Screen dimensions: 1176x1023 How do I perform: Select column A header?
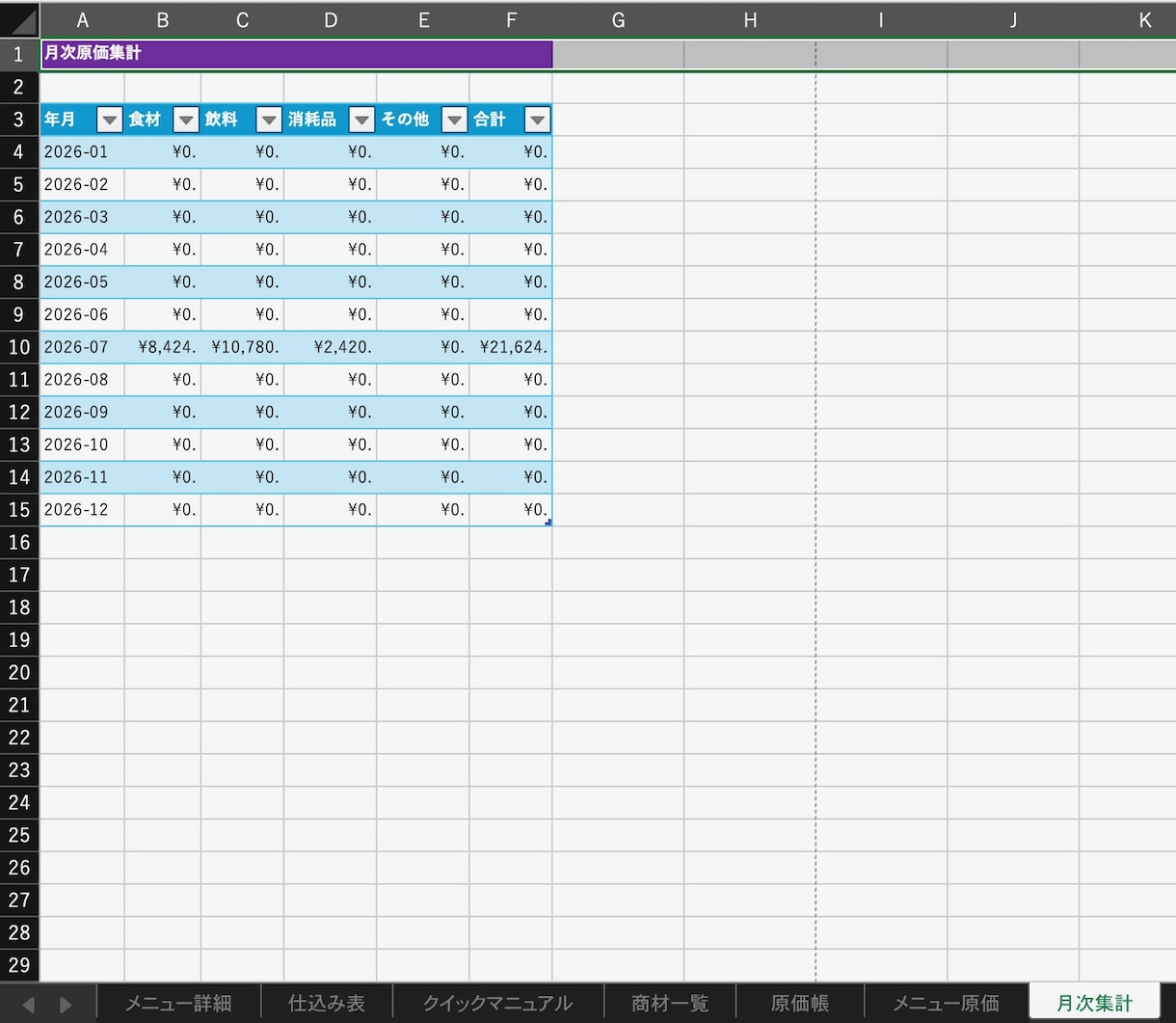82,20
